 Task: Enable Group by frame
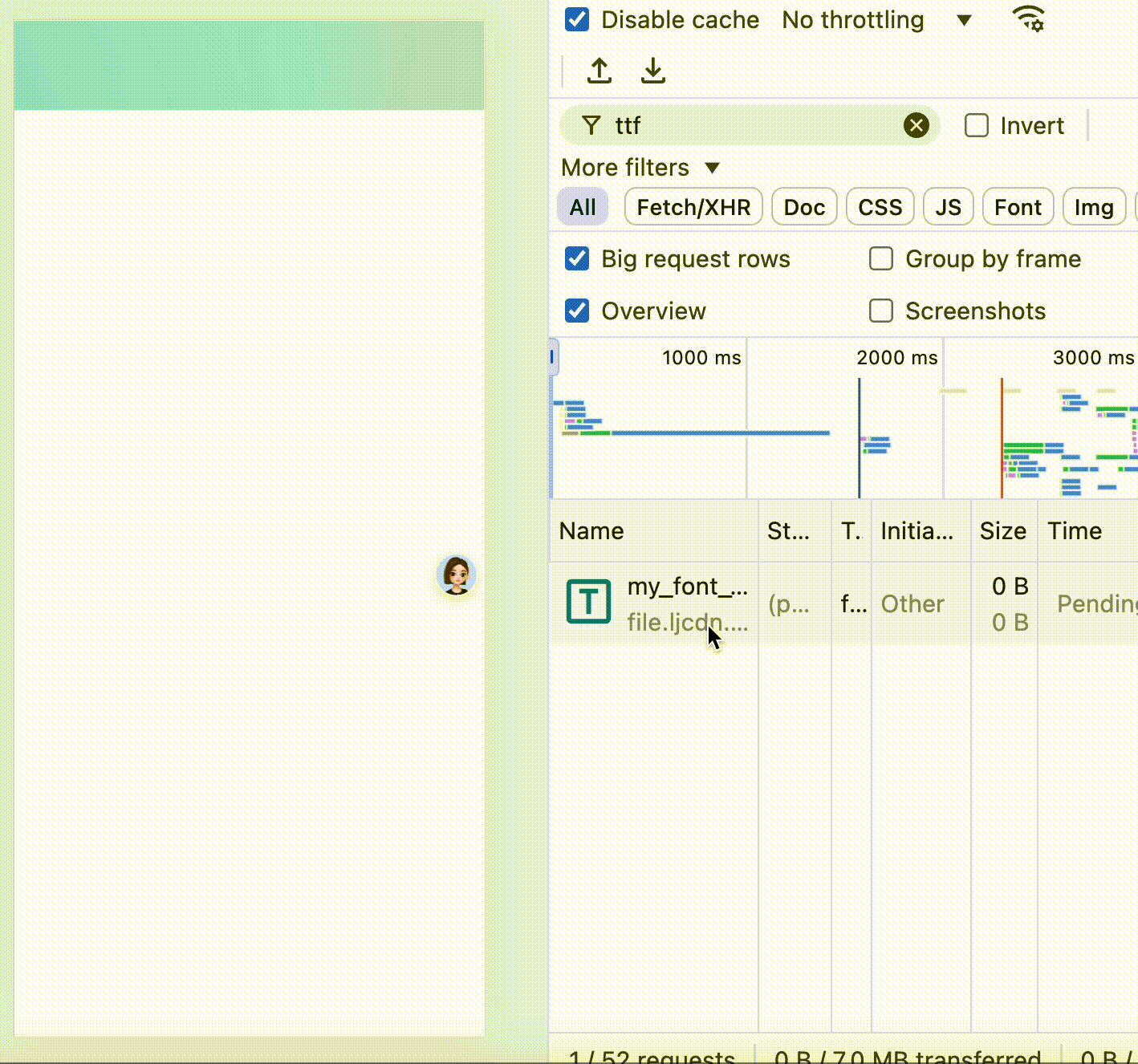coord(881,258)
